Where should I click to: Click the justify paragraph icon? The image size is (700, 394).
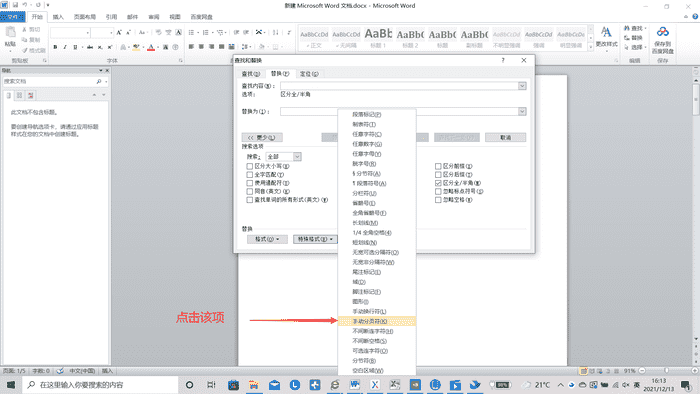click(221, 46)
